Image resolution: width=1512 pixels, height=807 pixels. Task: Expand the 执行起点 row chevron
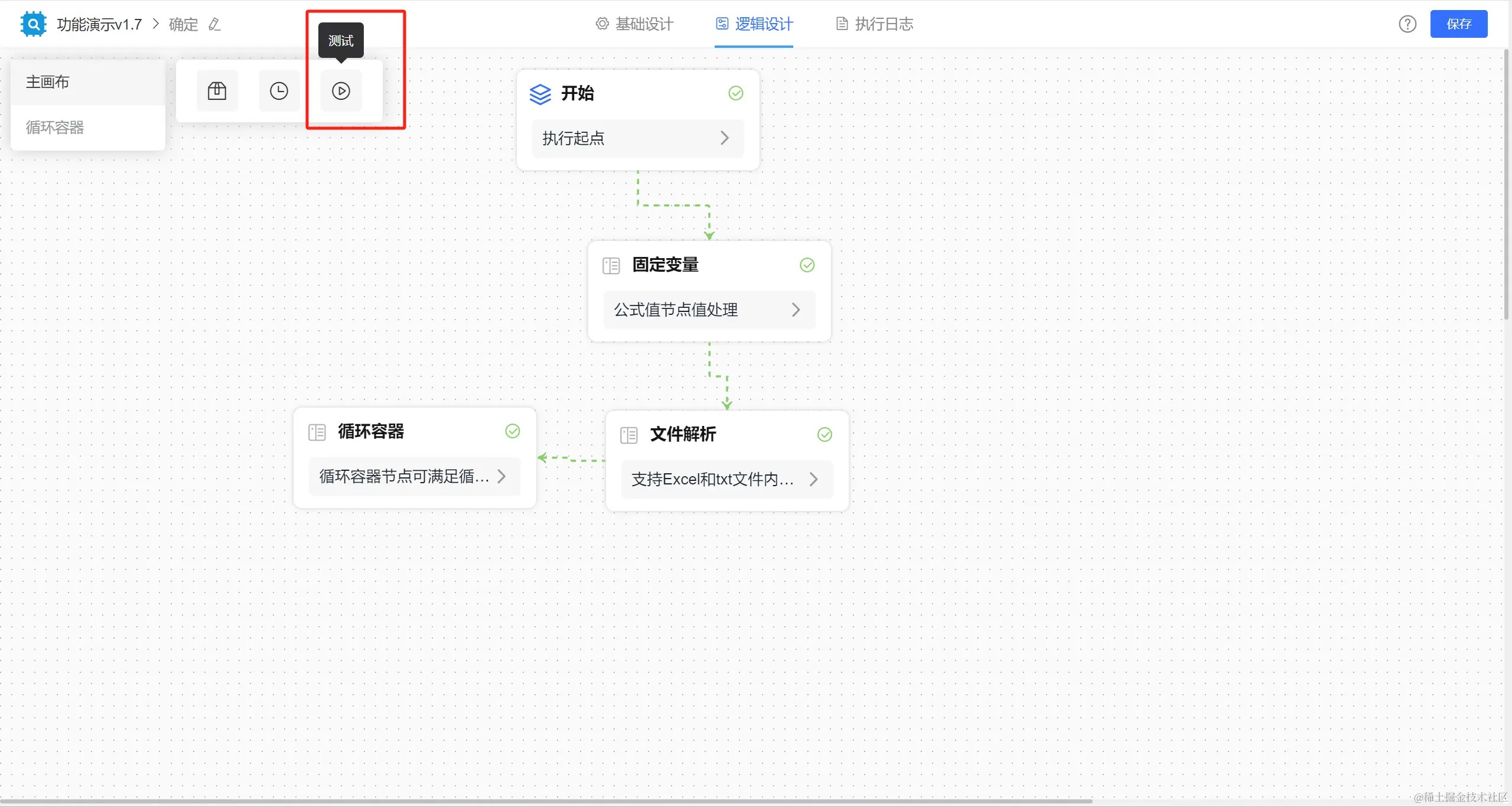pos(724,138)
